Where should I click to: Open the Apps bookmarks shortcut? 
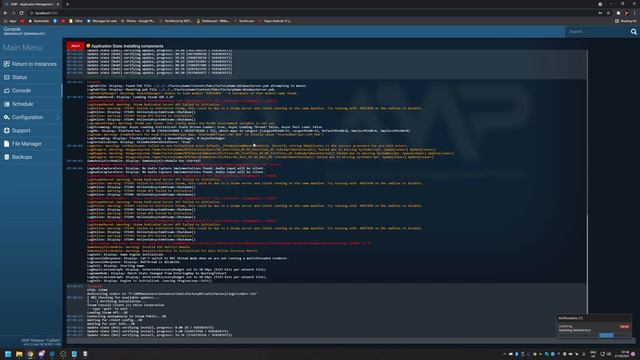(10, 21)
